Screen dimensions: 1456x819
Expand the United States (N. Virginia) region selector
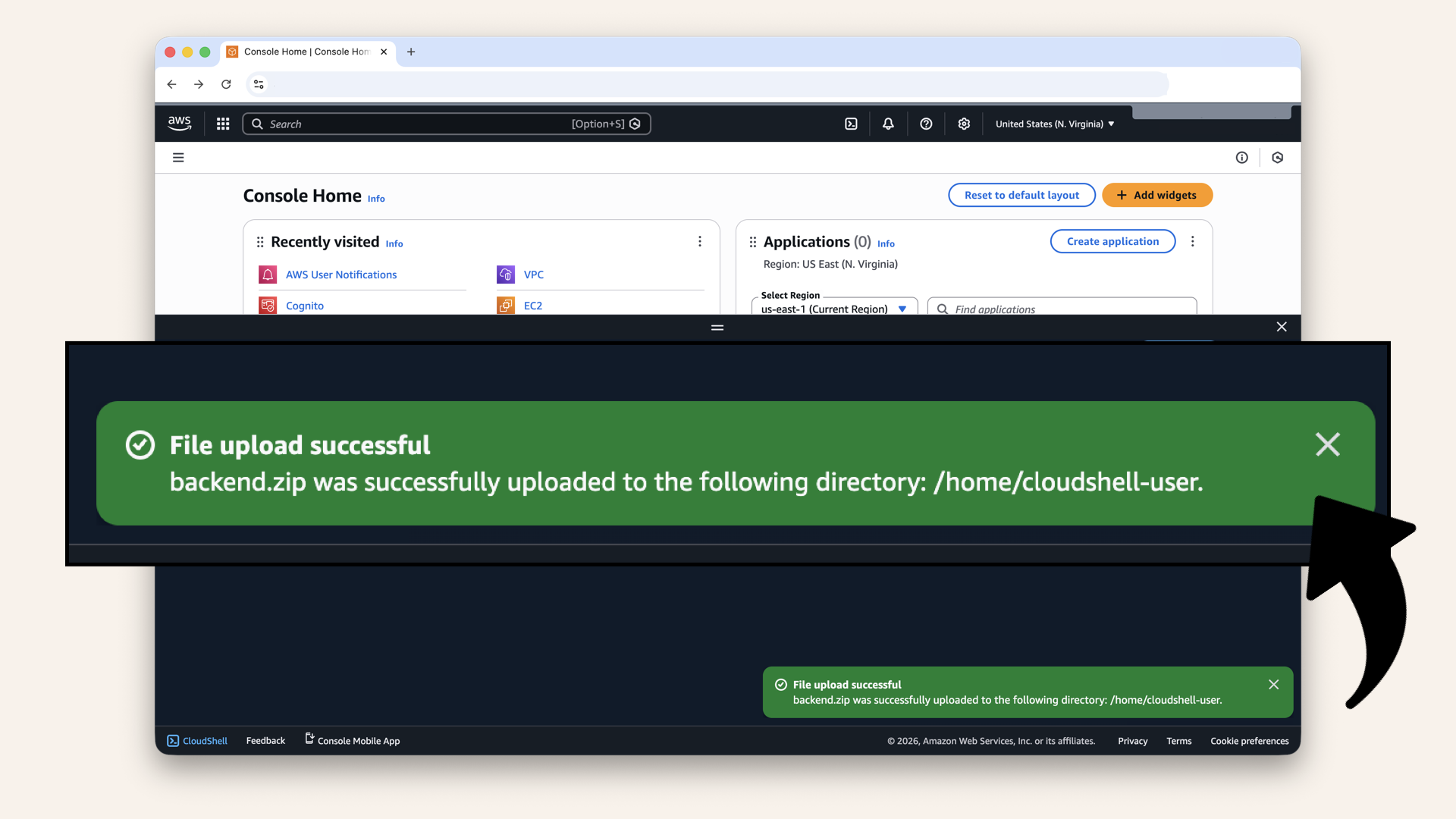tap(1054, 124)
